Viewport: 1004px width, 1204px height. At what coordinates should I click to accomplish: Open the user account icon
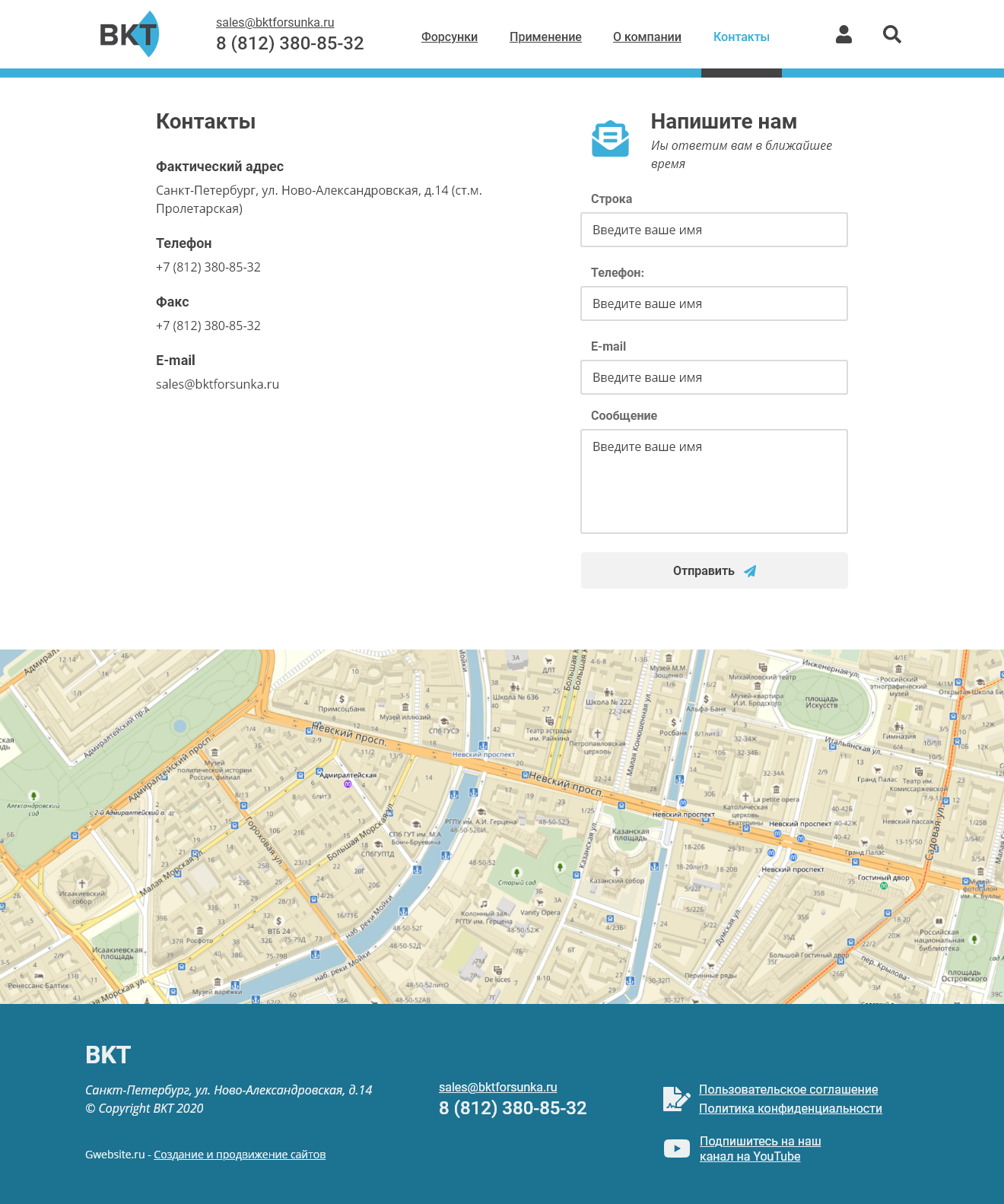point(844,34)
